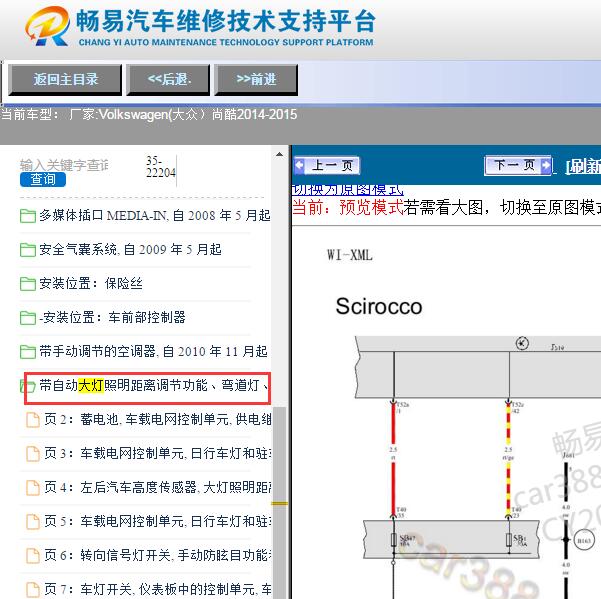Click 切换为原图模式 link
Screen dimensions: 601x599
tap(348, 190)
